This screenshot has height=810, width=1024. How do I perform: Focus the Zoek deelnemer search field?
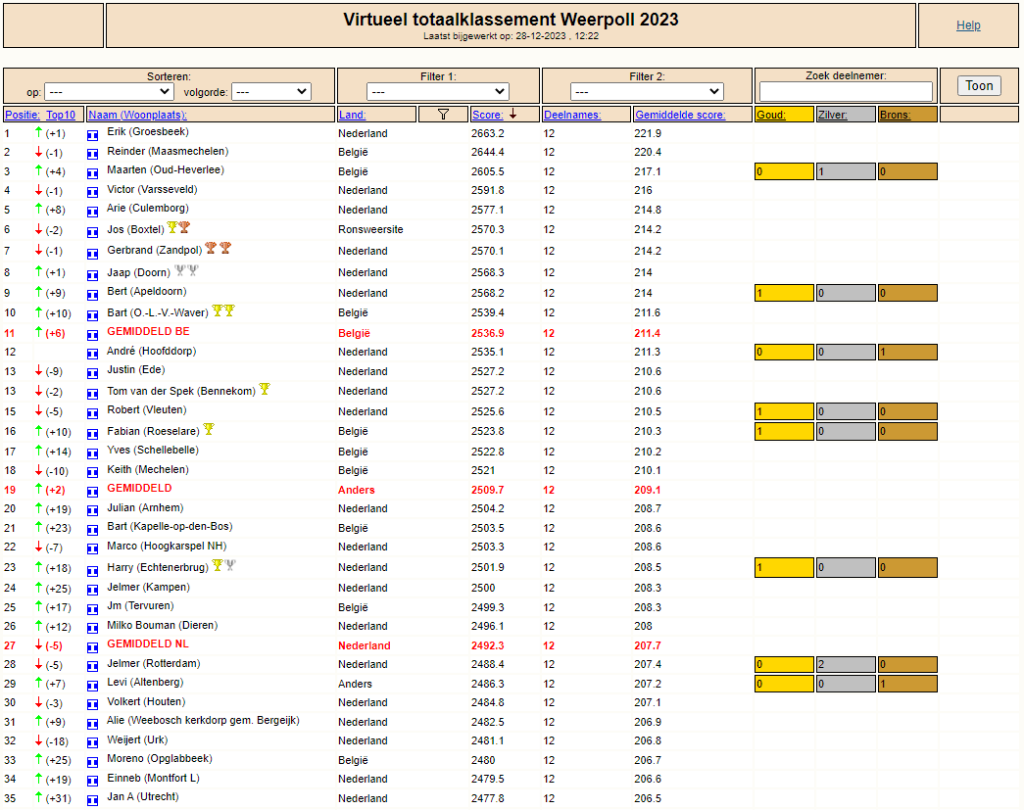click(846, 91)
